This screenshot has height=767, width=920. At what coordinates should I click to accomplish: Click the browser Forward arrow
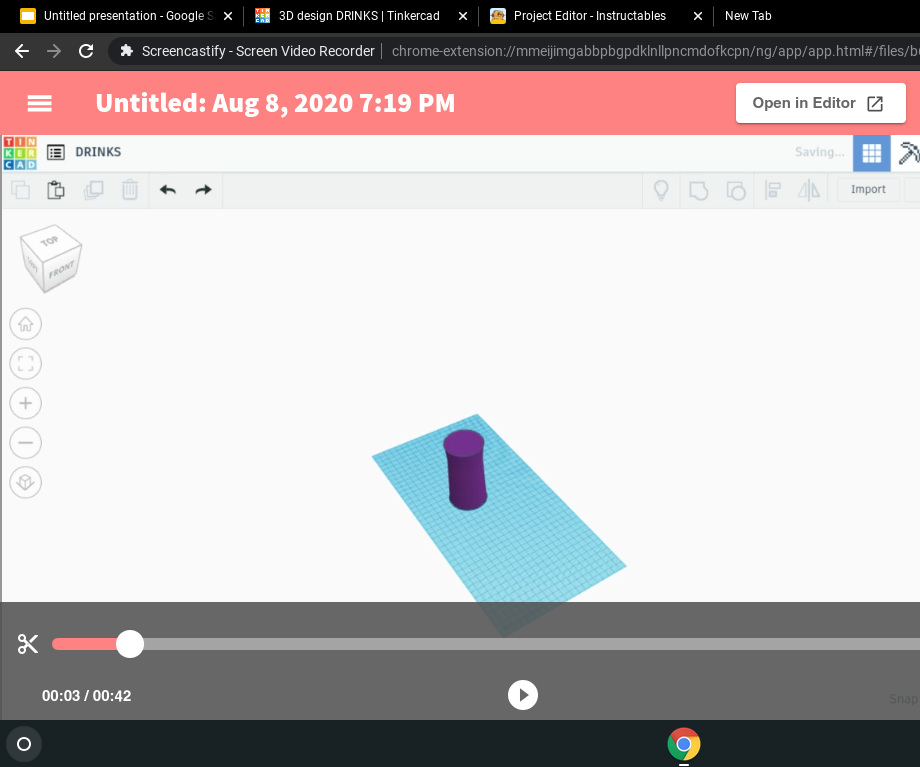pos(54,51)
